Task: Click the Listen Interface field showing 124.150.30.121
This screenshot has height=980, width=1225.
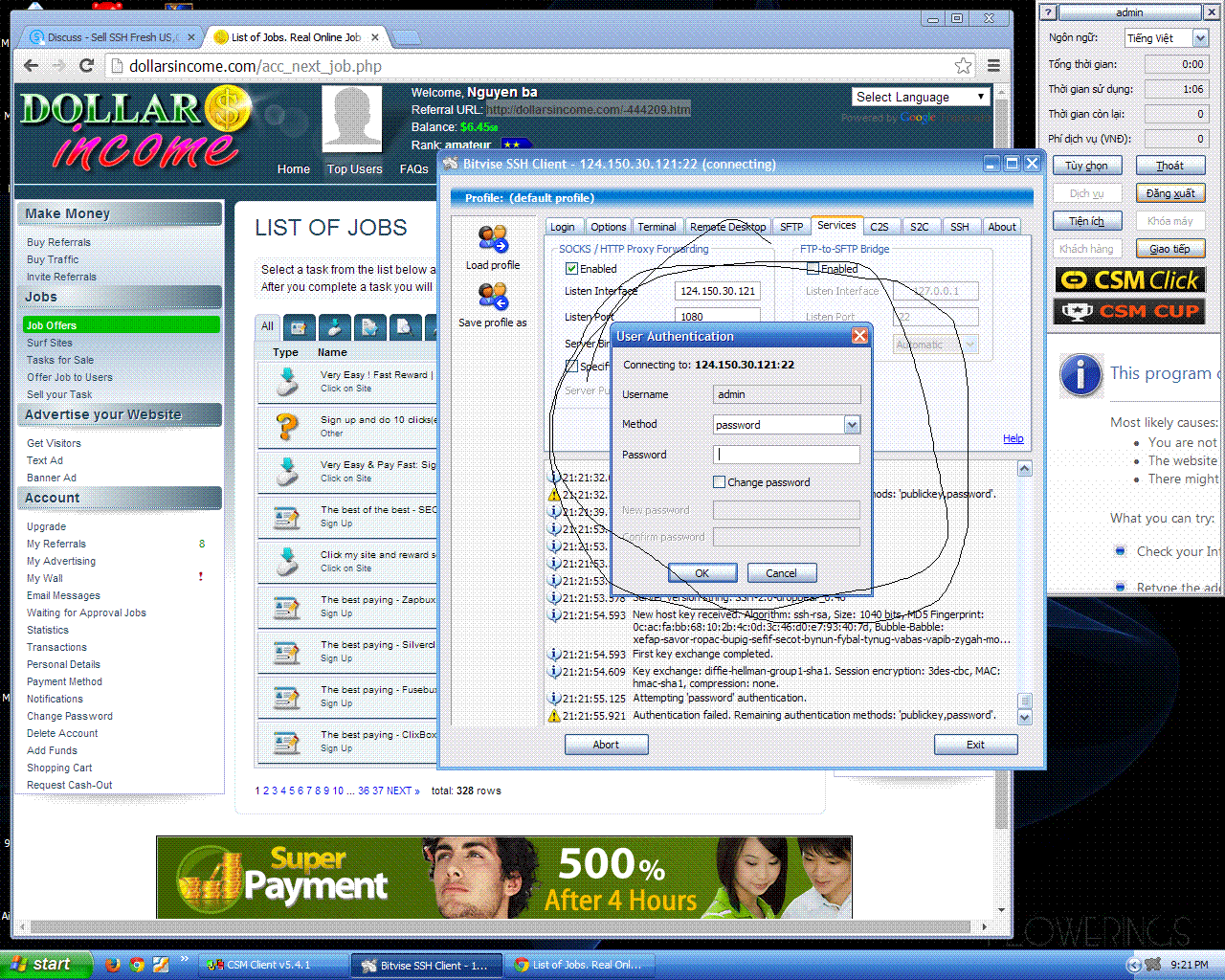Action: point(718,291)
